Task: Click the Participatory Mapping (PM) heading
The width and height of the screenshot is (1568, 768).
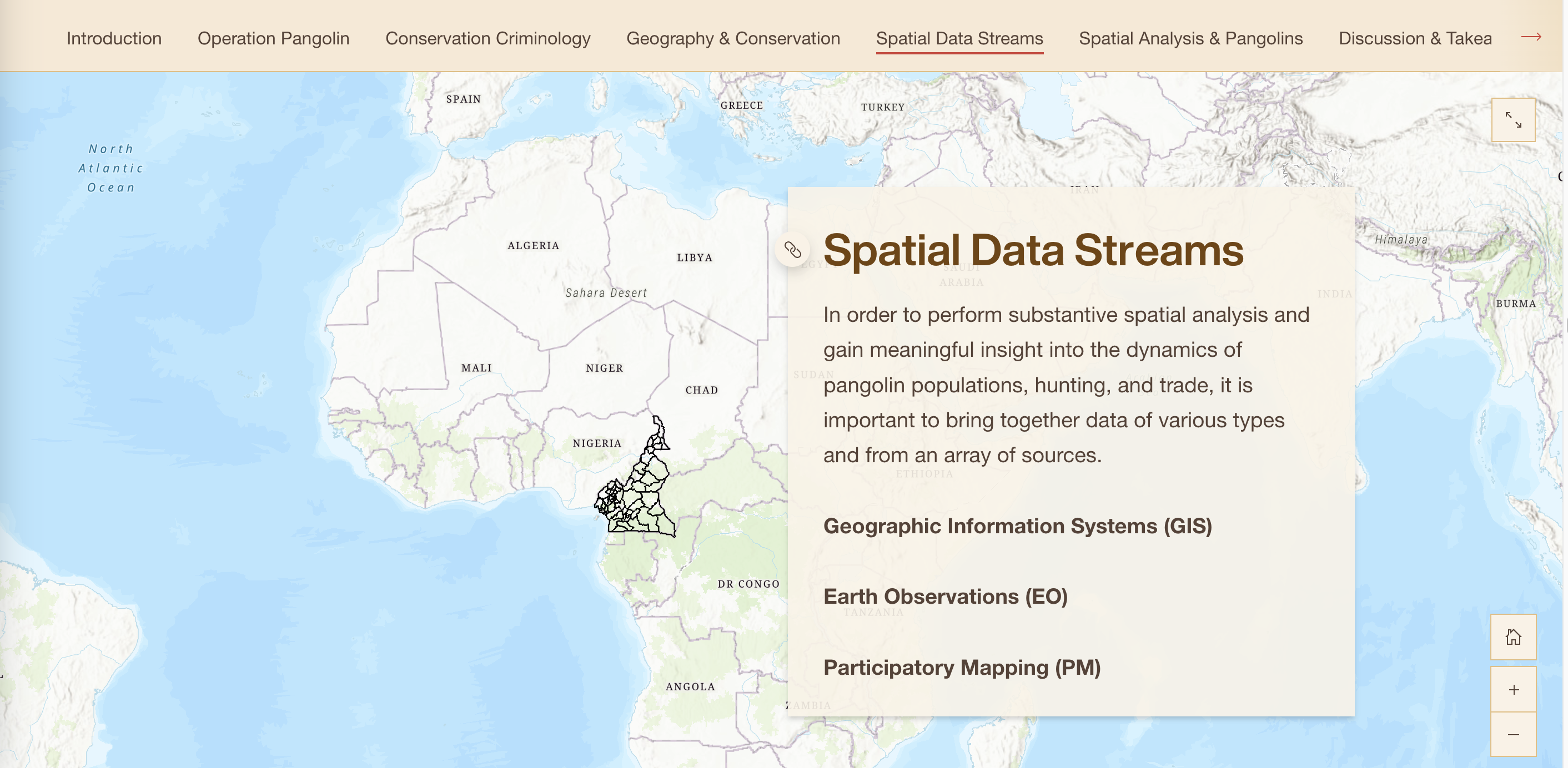Action: pos(962,668)
